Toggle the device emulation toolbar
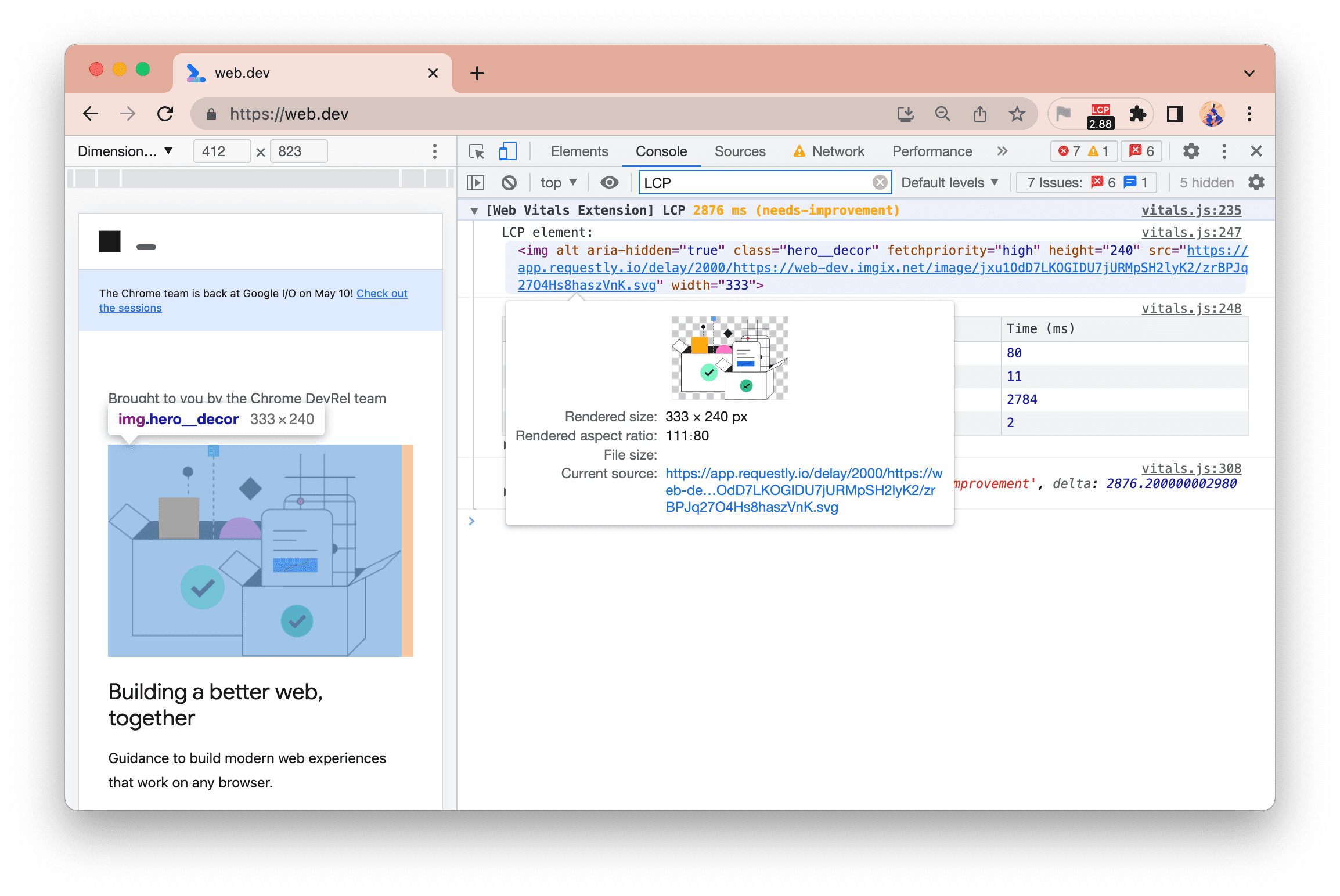This screenshot has width=1340, height=896. tap(508, 151)
